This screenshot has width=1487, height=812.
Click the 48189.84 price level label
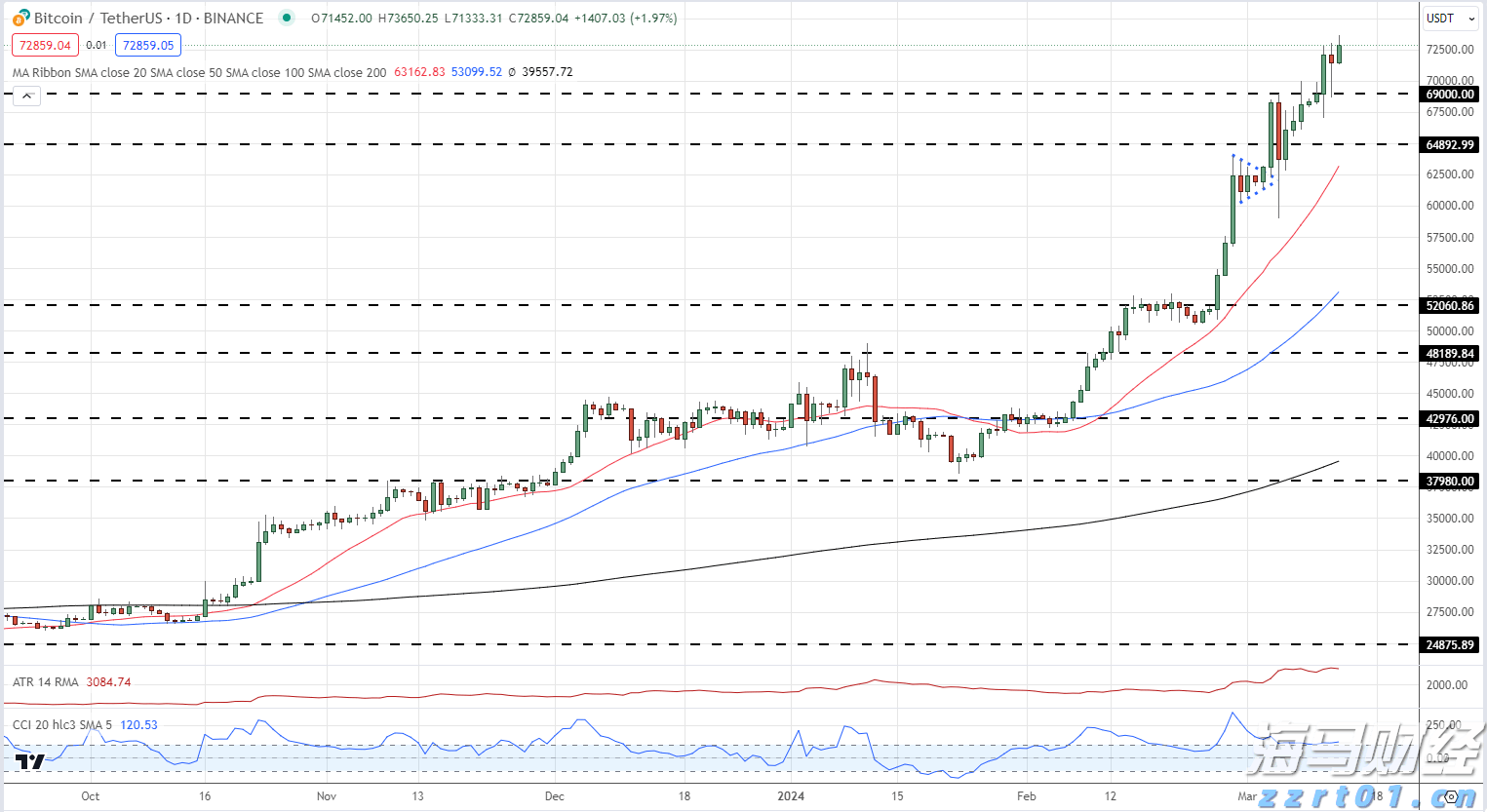(1449, 354)
